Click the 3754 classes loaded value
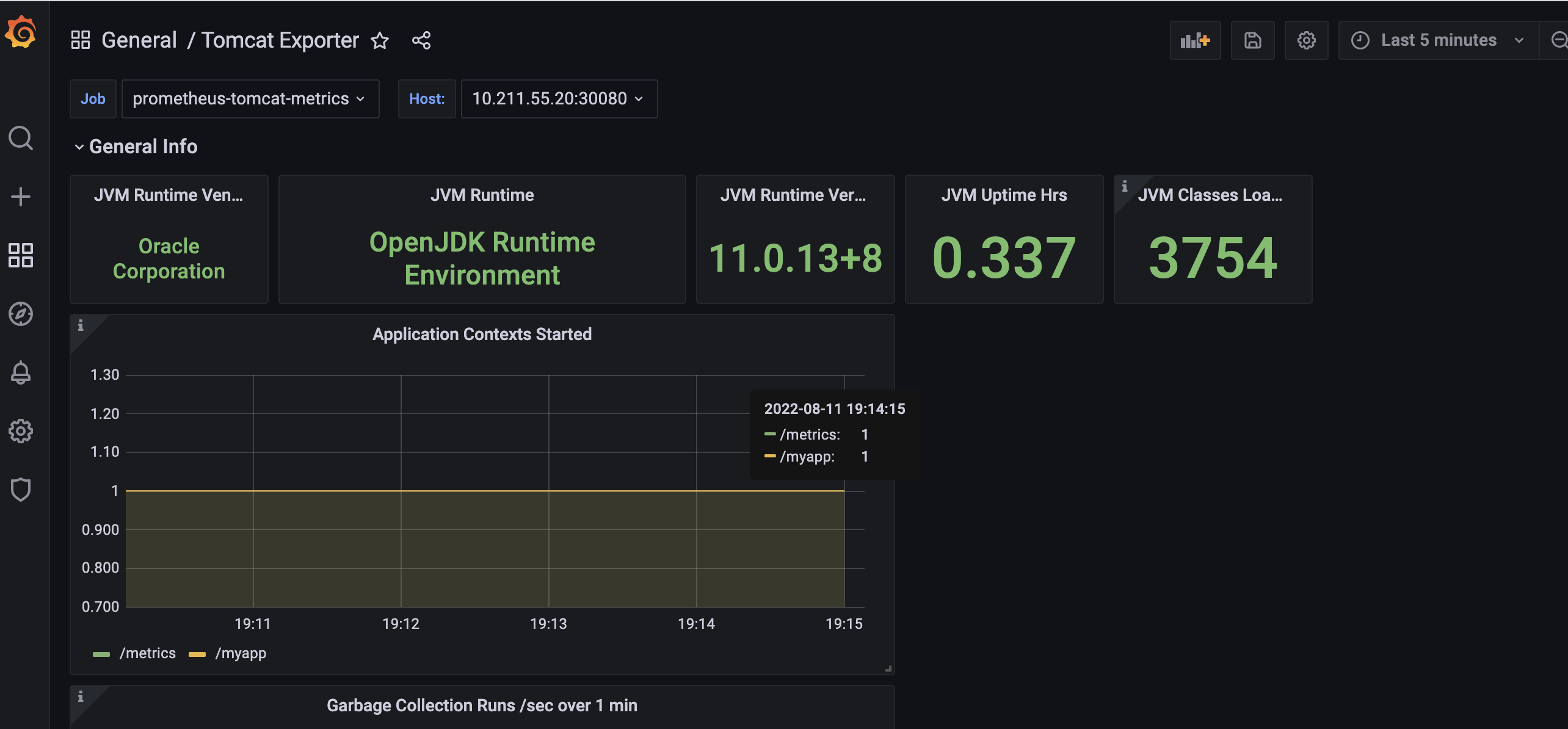The image size is (1568, 729). [1213, 258]
